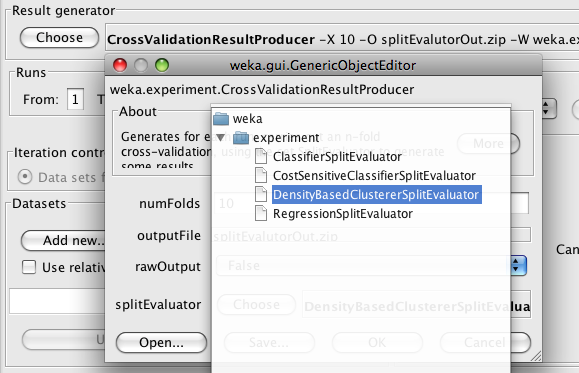Click the weka root folder icon
Image resolution: width=579 pixels, height=373 pixels.
point(221,119)
